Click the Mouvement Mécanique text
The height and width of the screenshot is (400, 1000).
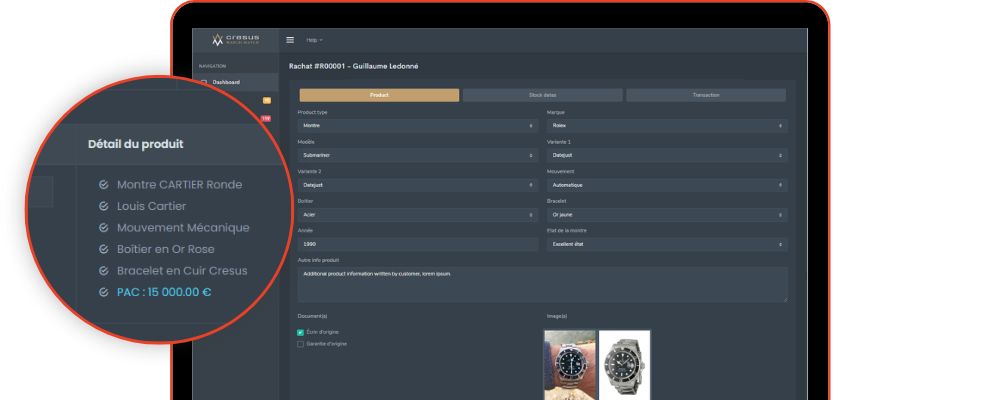[183, 228]
